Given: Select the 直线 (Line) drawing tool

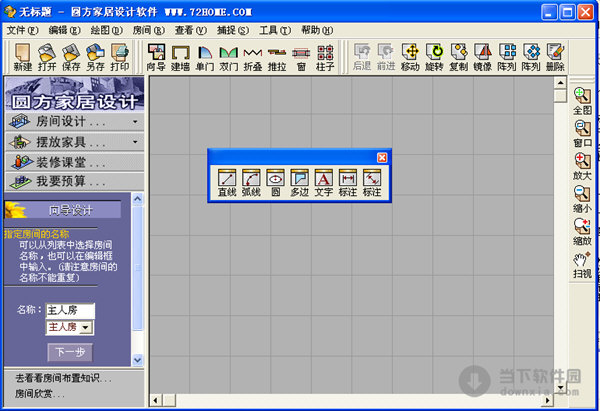Looking at the screenshot, I should point(227,181).
